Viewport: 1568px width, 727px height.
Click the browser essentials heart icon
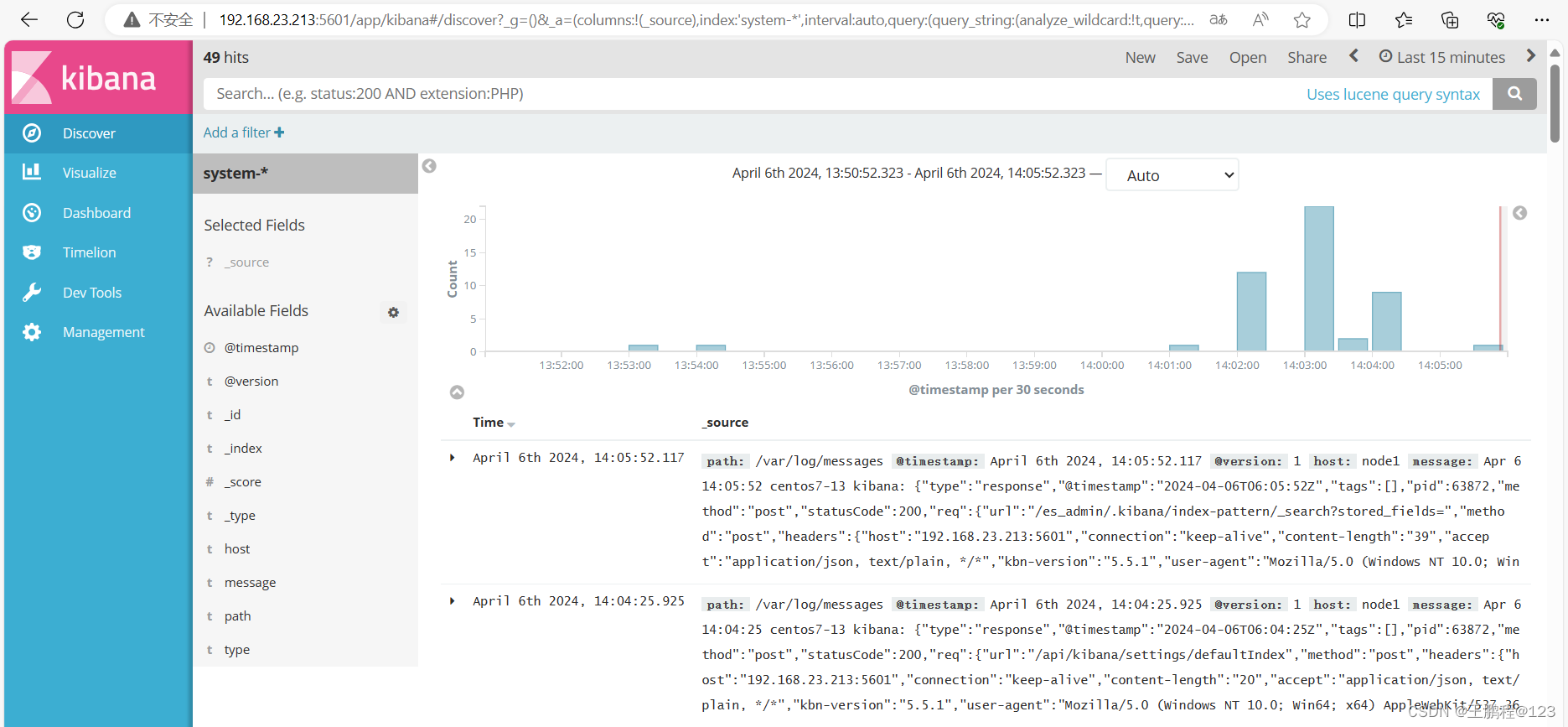[1496, 19]
